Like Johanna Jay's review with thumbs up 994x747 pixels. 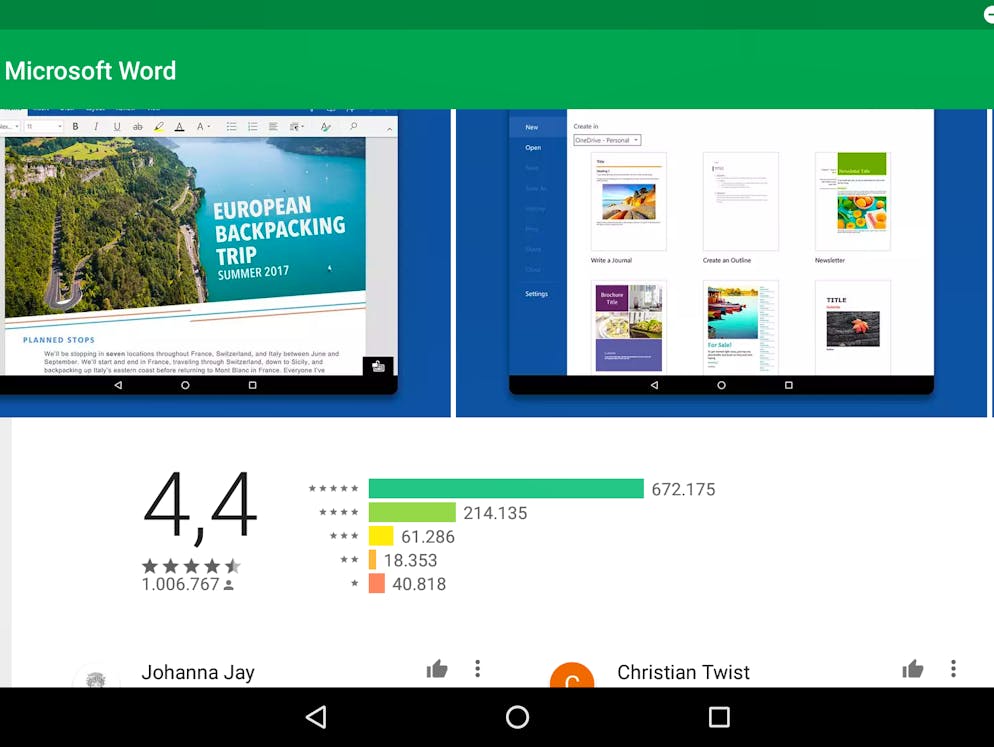pyautogui.click(x=437, y=668)
